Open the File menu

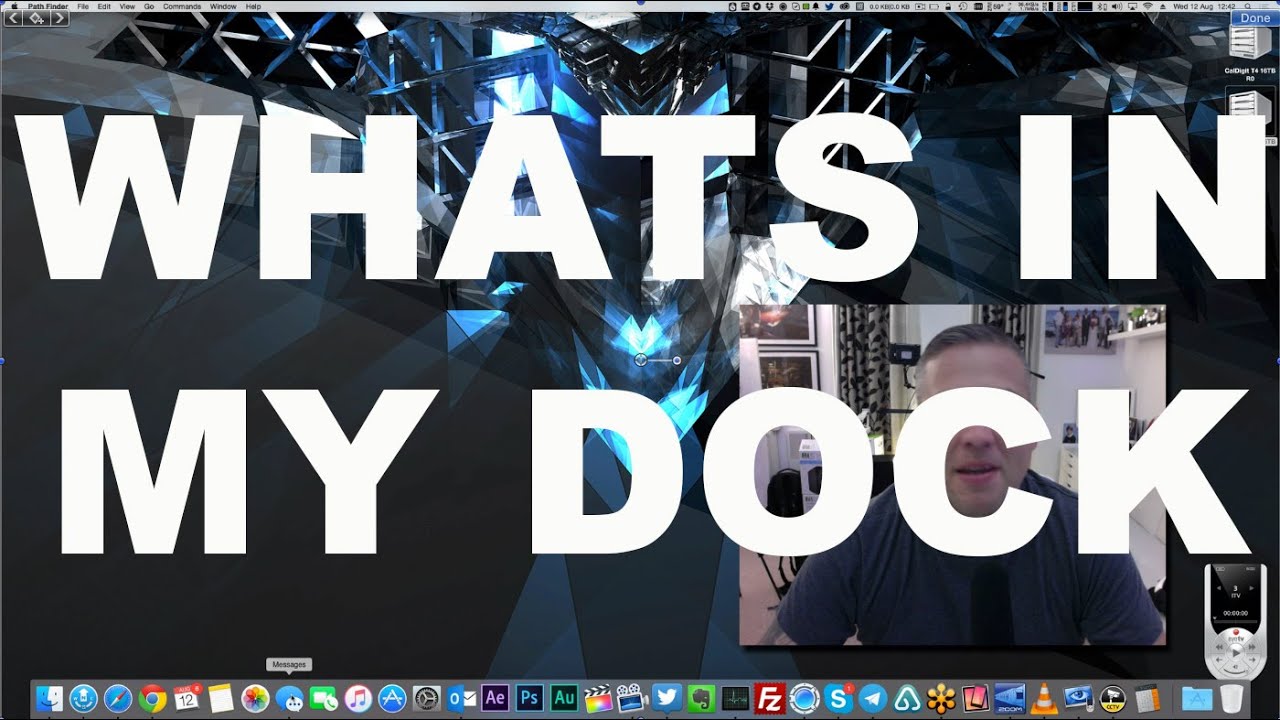pos(83,6)
